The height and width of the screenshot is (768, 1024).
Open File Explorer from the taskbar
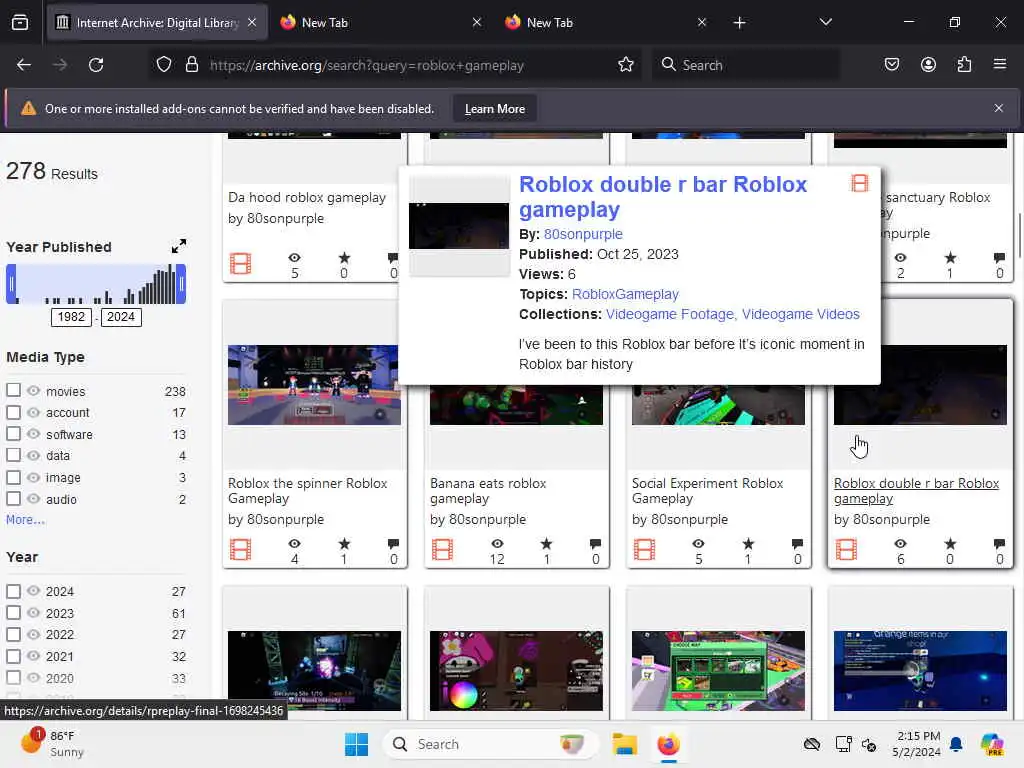pos(624,744)
